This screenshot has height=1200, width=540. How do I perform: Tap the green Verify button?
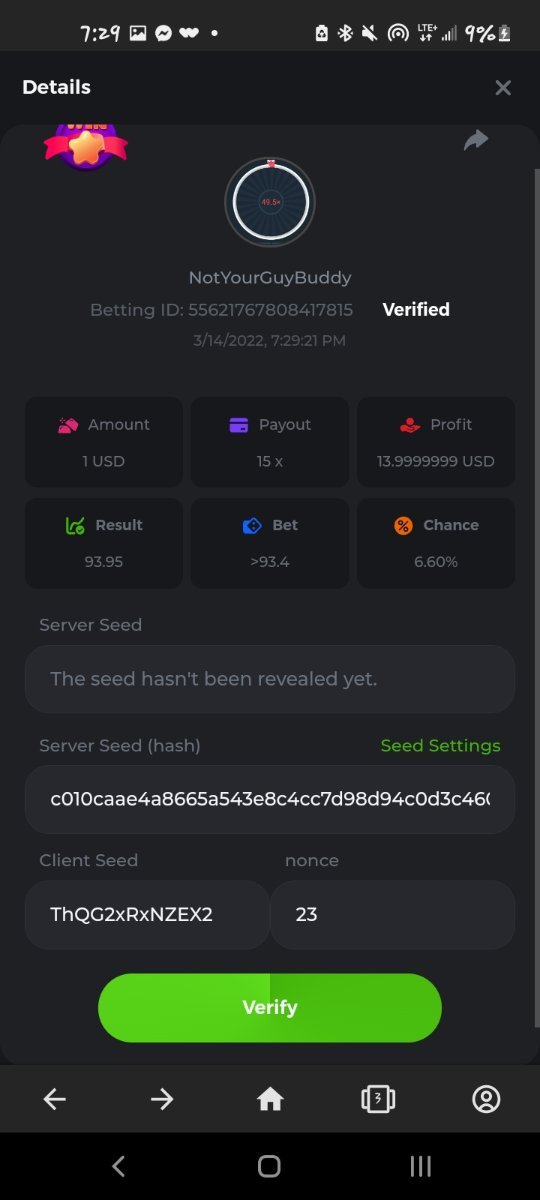270,1008
